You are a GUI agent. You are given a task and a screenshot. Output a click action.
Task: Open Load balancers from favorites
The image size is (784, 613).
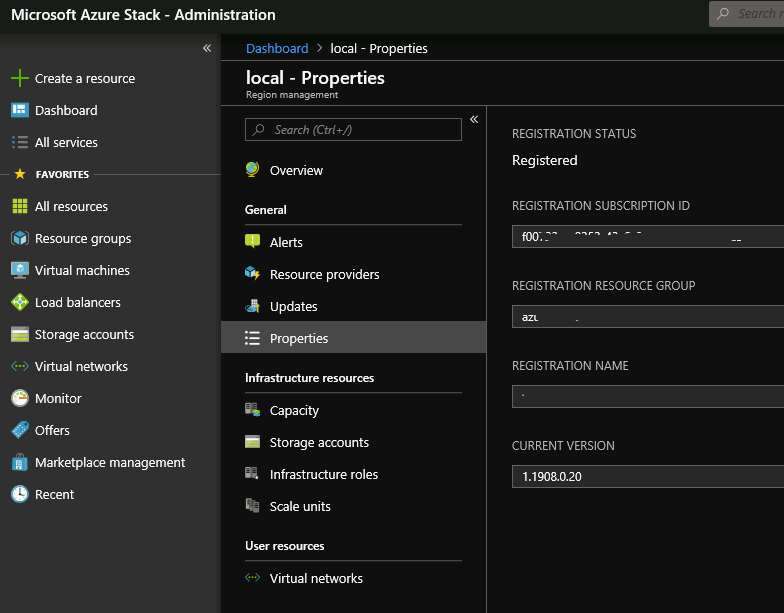tap(78, 302)
